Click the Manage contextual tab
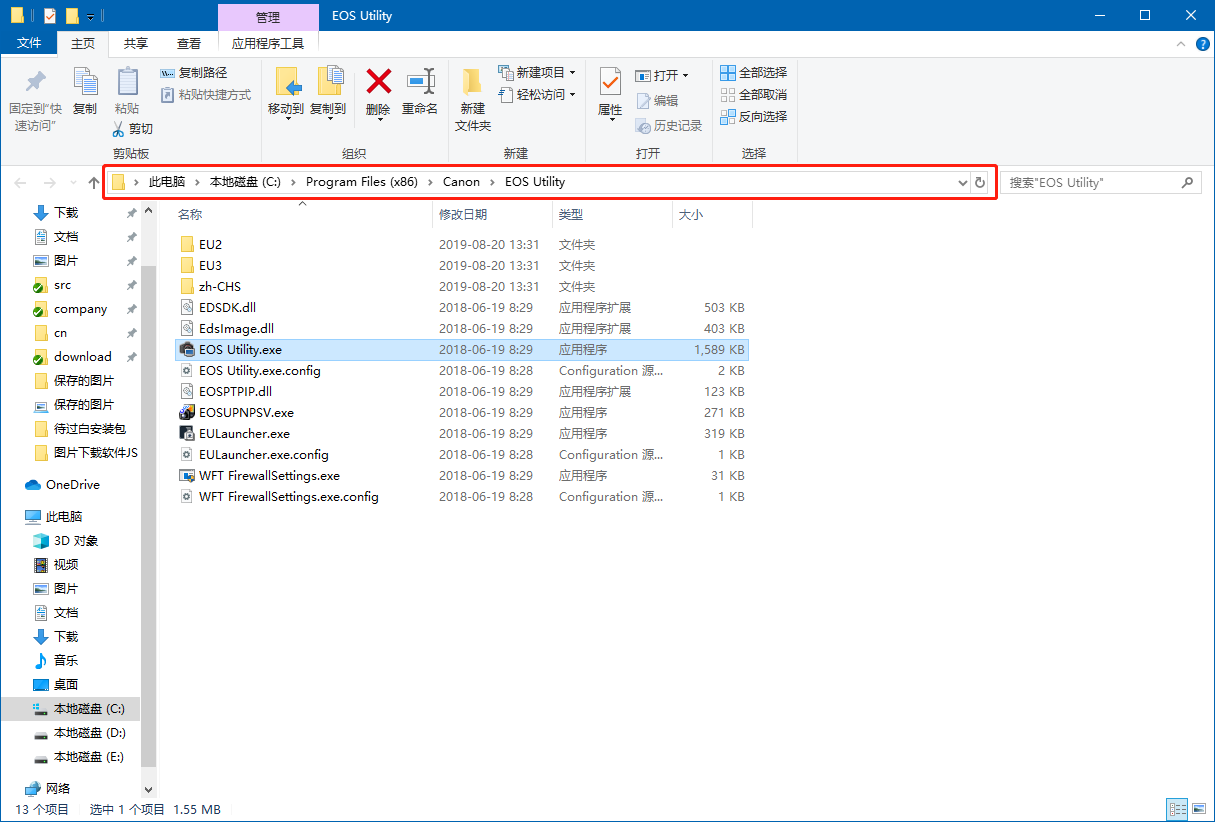Viewport: 1215px width, 822px height. pos(268,17)
